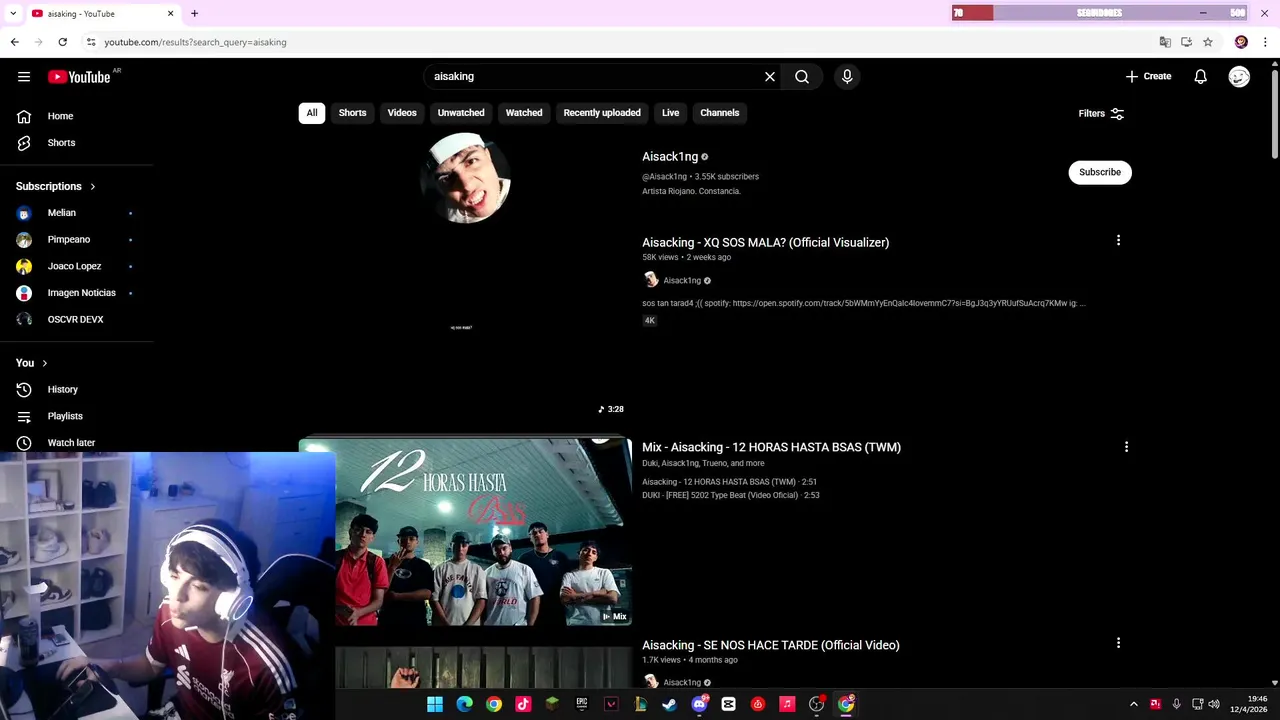Open YouTube notifications bell
This screenshot has width=1280, height=720.
point(1200,76)
